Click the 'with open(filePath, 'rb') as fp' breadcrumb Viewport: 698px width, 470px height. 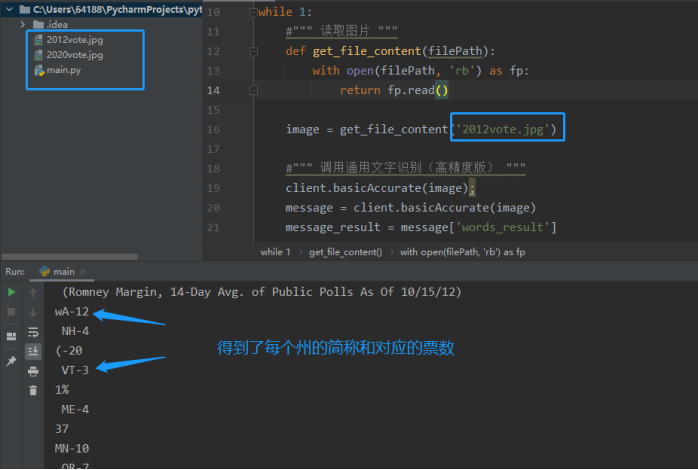click(463, 252)
